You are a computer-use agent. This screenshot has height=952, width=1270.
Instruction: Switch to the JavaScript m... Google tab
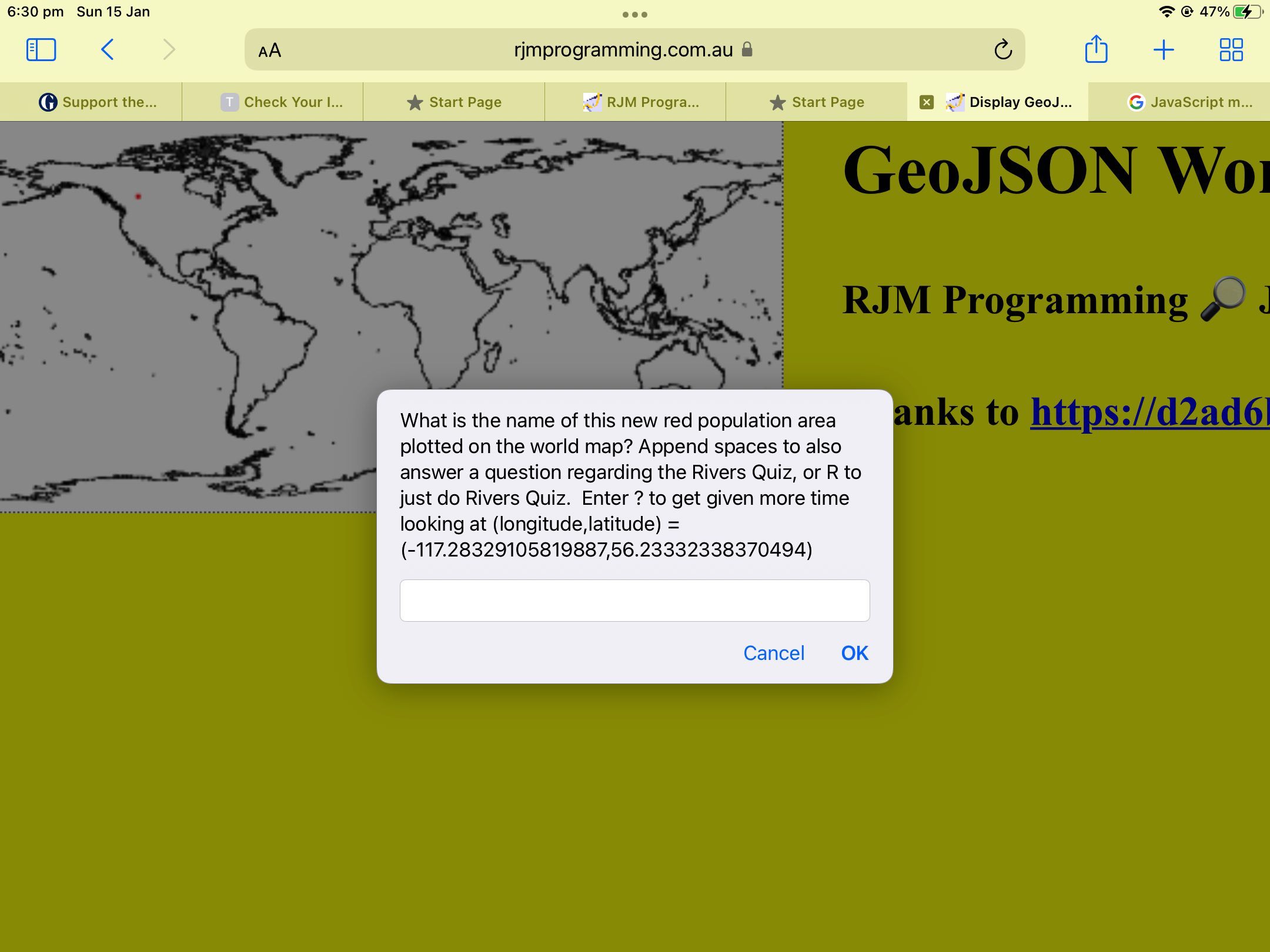pyautogui.click(x=1191, y=102)
